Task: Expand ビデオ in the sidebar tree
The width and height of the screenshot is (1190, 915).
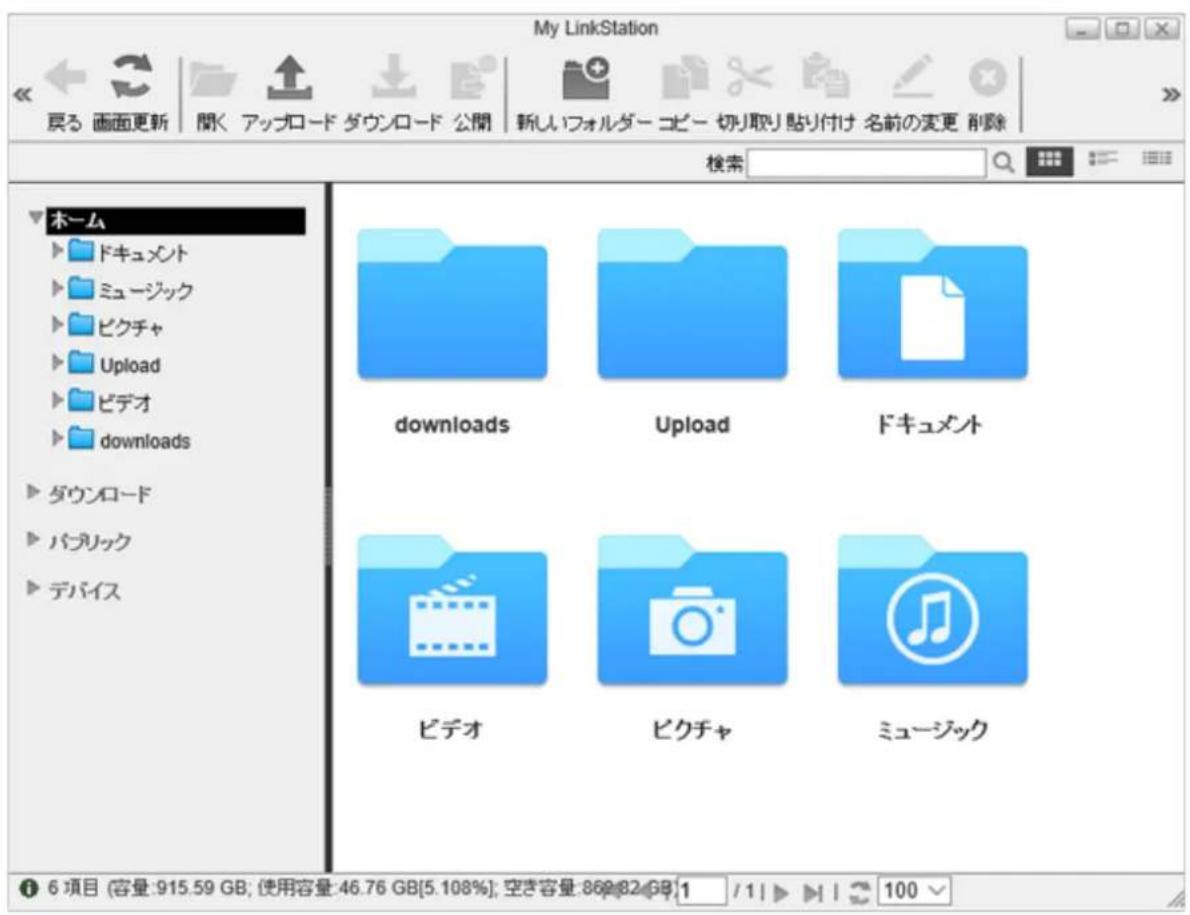Action: [57, 400]
